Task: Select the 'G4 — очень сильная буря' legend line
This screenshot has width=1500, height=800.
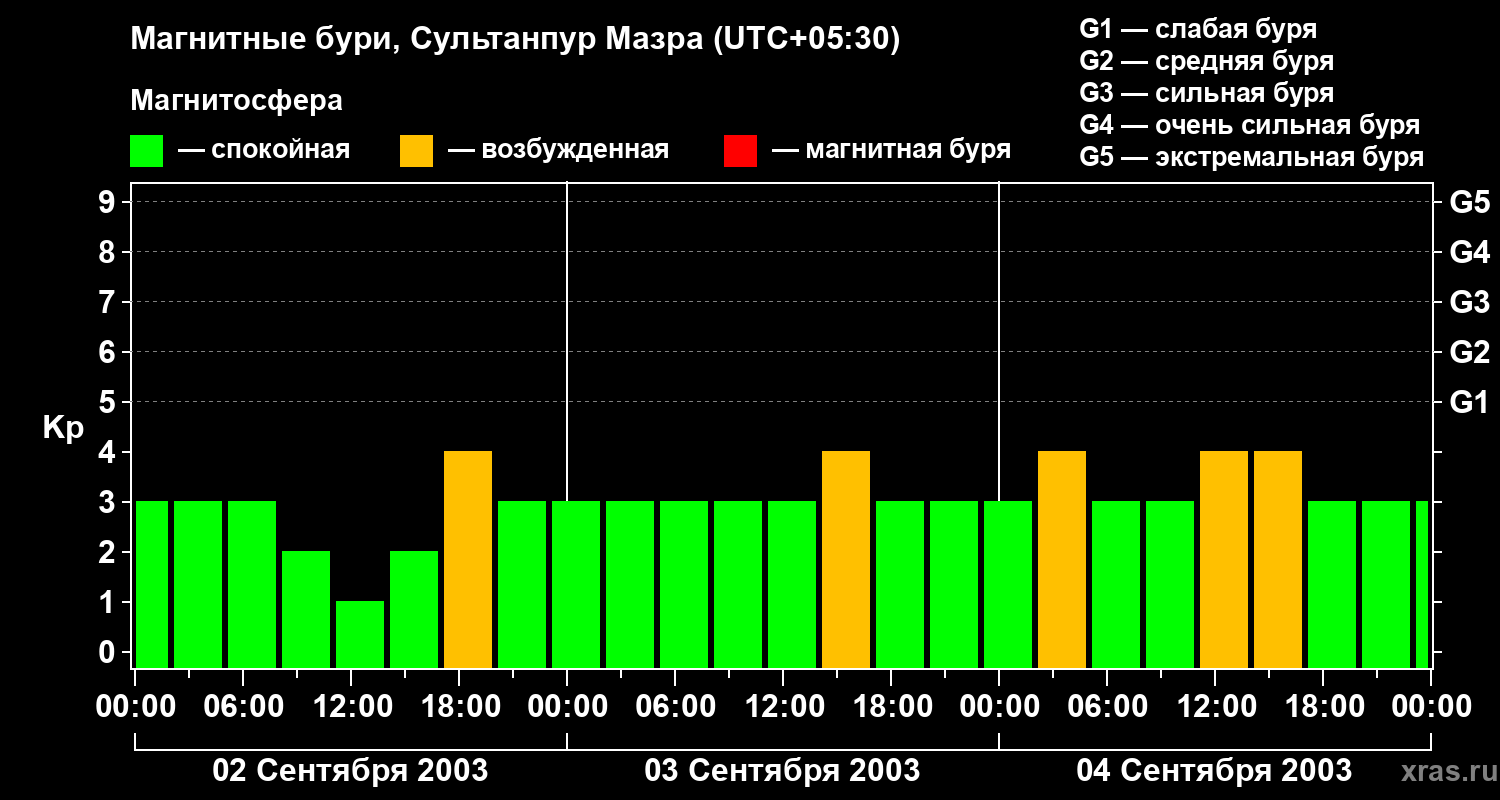Action: pyautogui.click(x=1250, y=125)
